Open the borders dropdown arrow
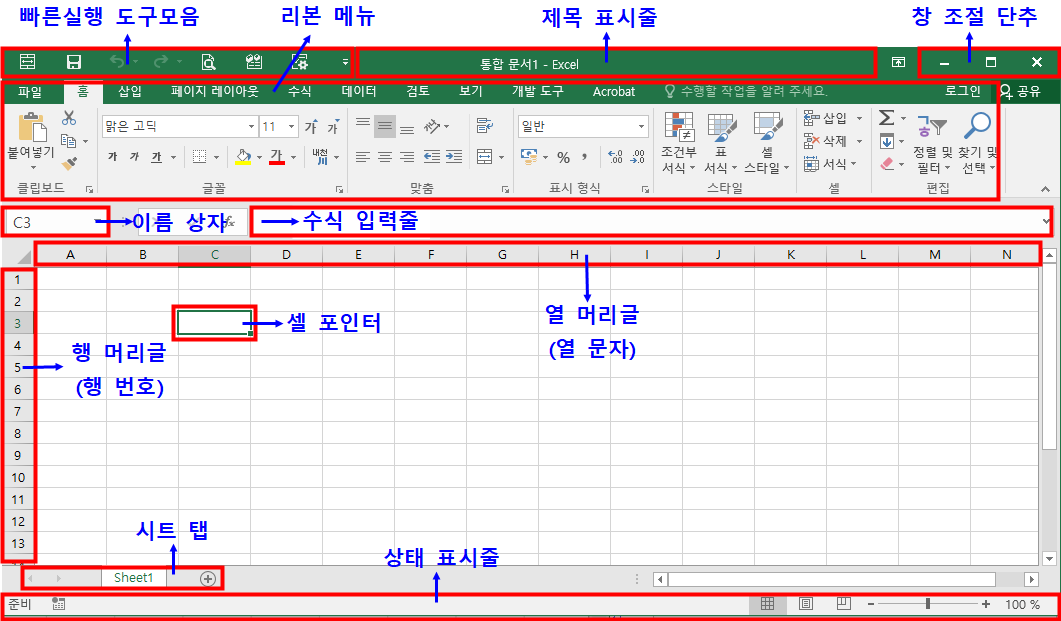The height and width of the screenshot is (621, 1061). point(217,158)
